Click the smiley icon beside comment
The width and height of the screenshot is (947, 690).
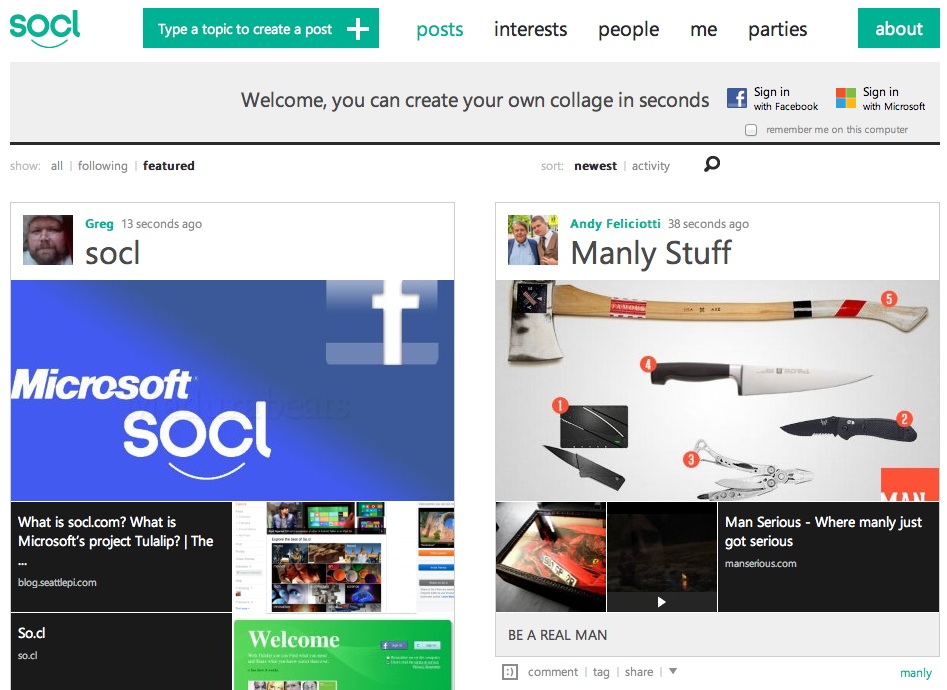(509, 672)
